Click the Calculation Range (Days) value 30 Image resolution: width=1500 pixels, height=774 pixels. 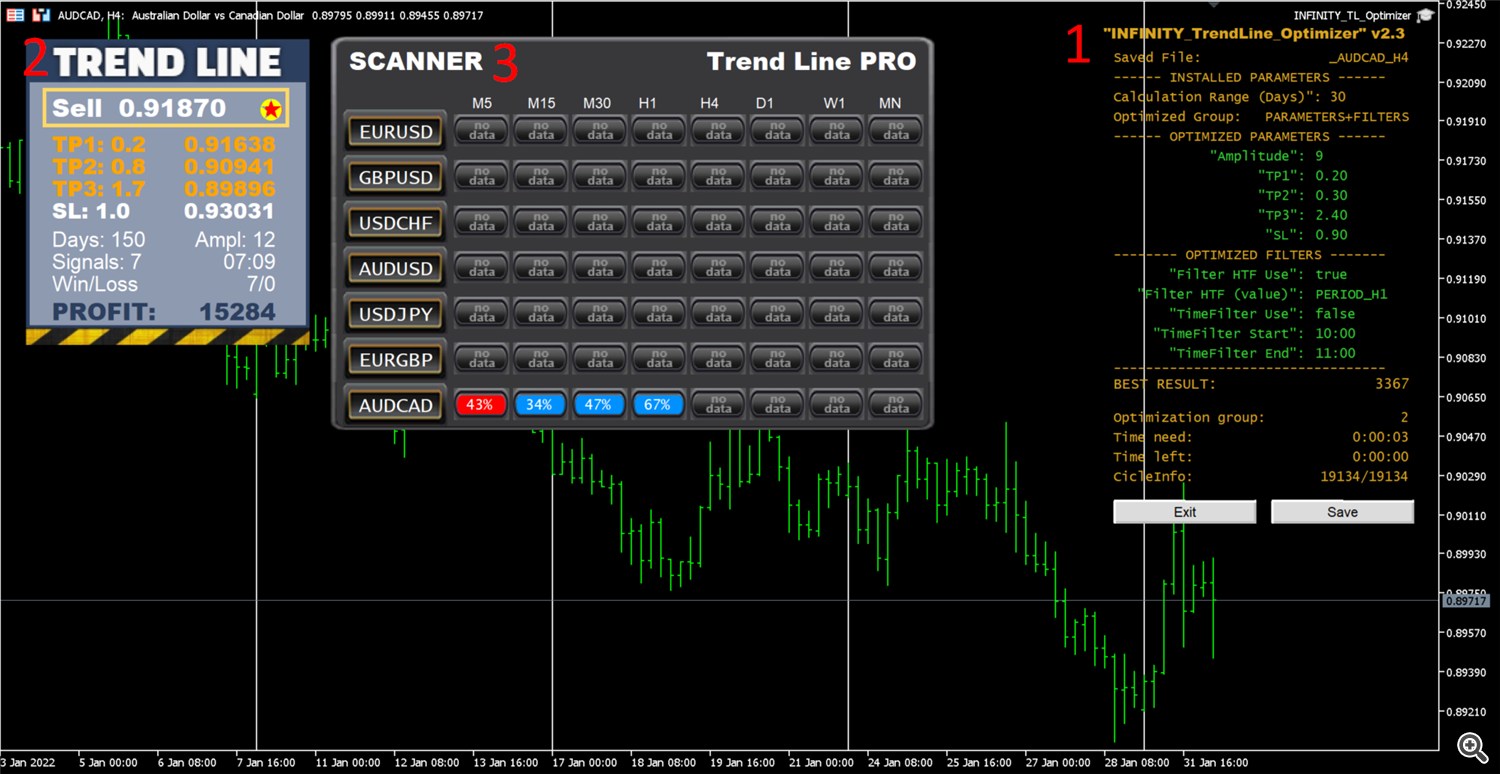point(1338,97)
